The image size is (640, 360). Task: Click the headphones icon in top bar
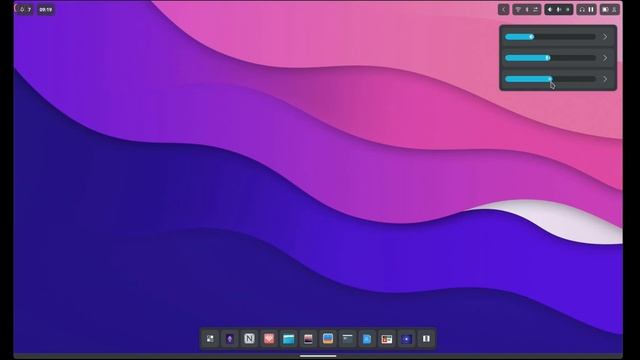582,9
